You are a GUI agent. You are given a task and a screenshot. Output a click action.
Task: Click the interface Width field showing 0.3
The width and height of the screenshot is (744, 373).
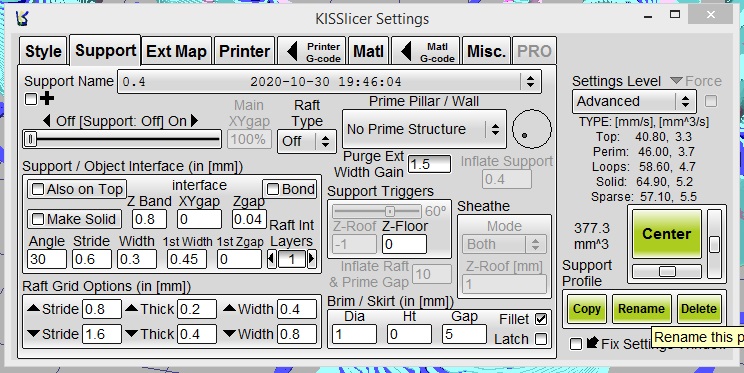pyautogui.click(x=137, y=260)
